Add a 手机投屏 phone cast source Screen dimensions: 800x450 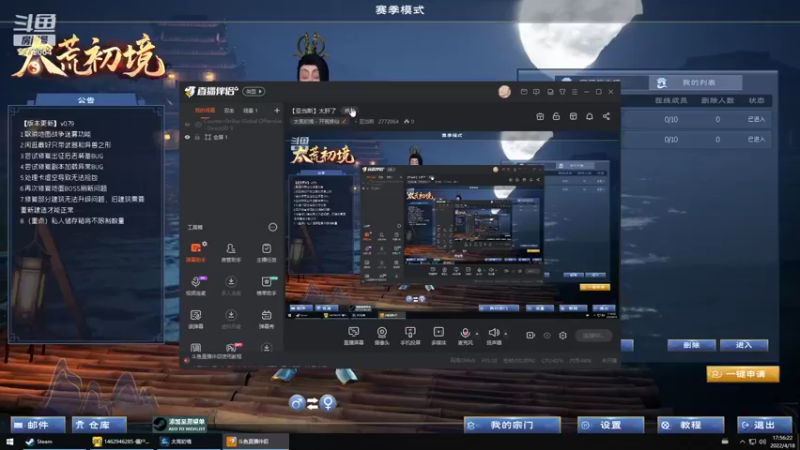click(410, 336)
